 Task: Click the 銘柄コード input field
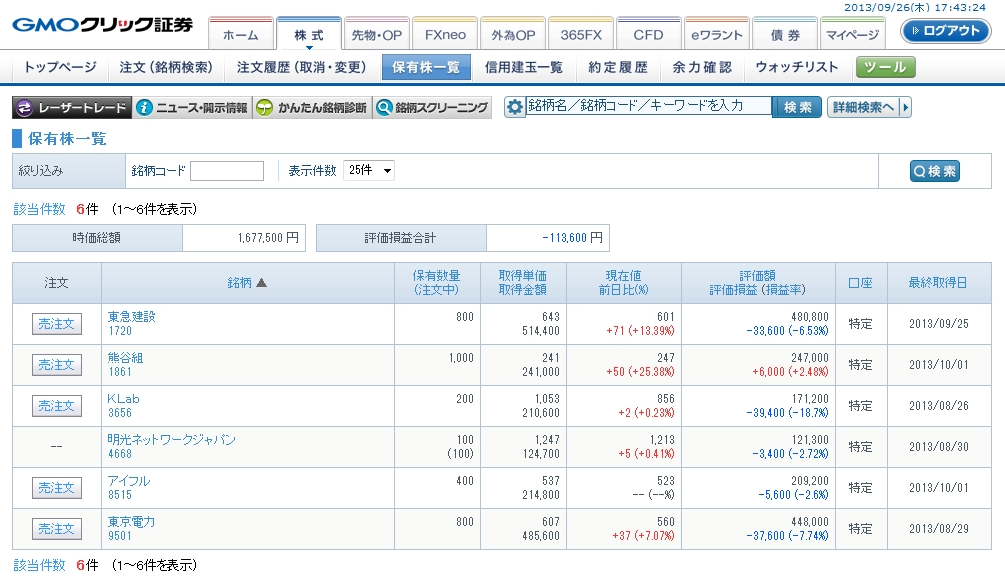(227, 171)
